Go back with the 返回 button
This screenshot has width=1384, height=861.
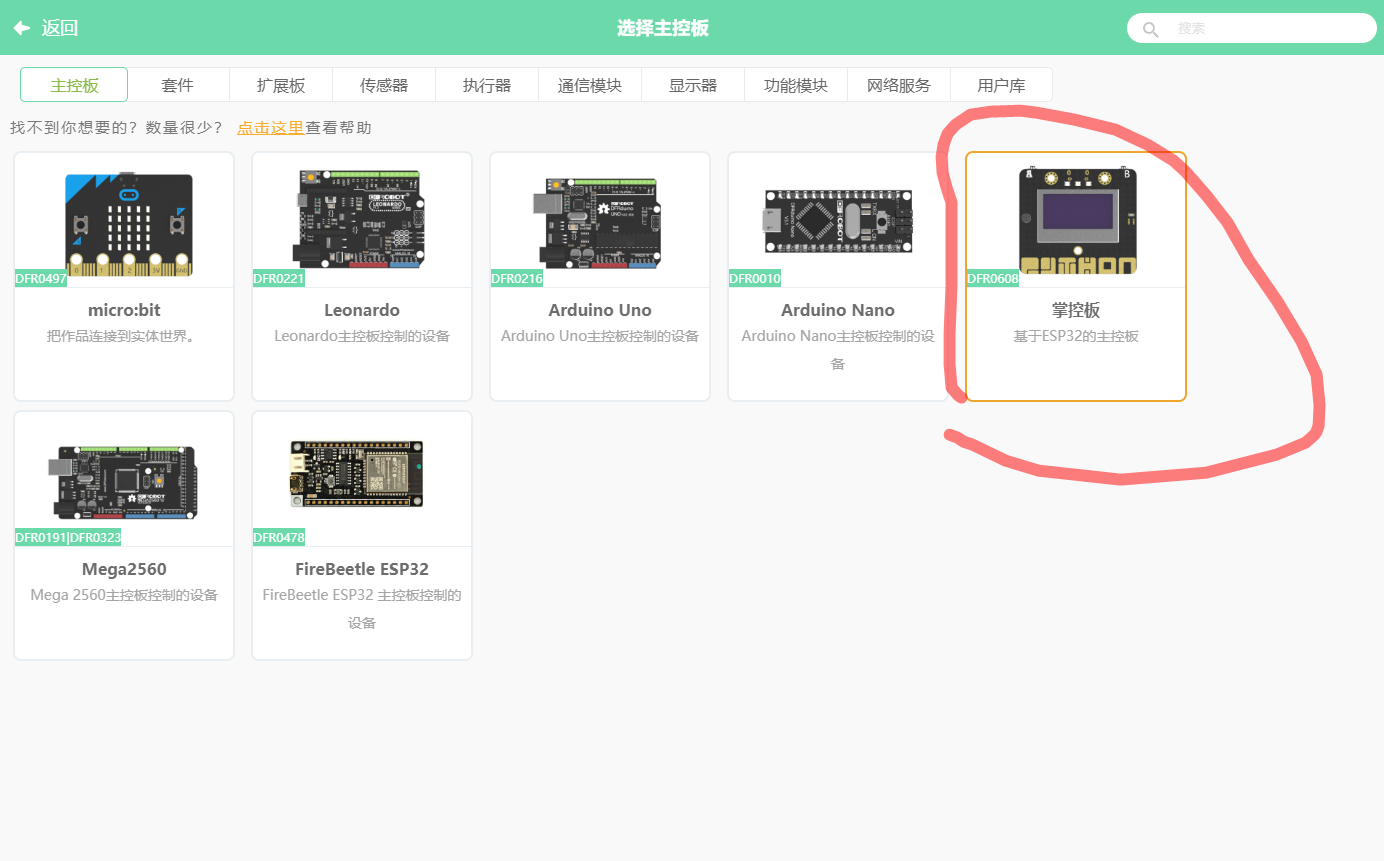45,28
